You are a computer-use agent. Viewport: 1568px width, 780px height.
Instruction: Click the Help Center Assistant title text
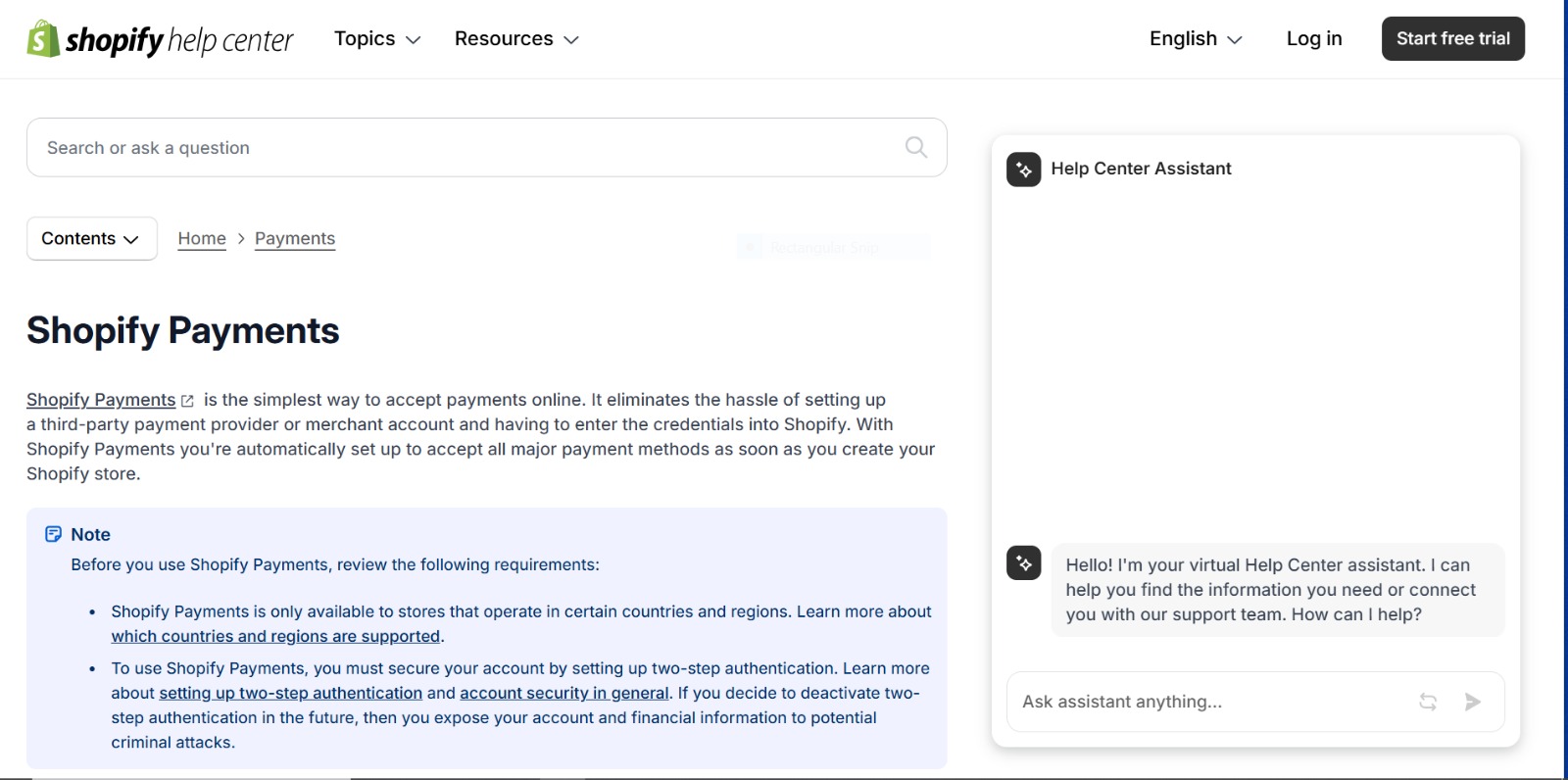(1141, 169)
